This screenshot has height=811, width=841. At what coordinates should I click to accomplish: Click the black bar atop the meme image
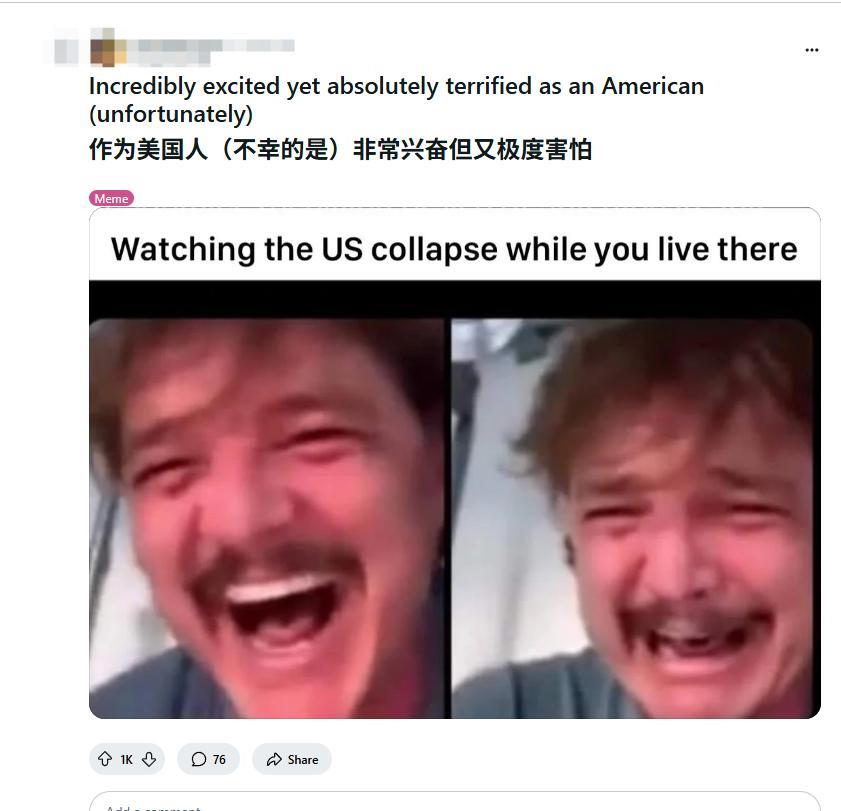click(455, 299)
